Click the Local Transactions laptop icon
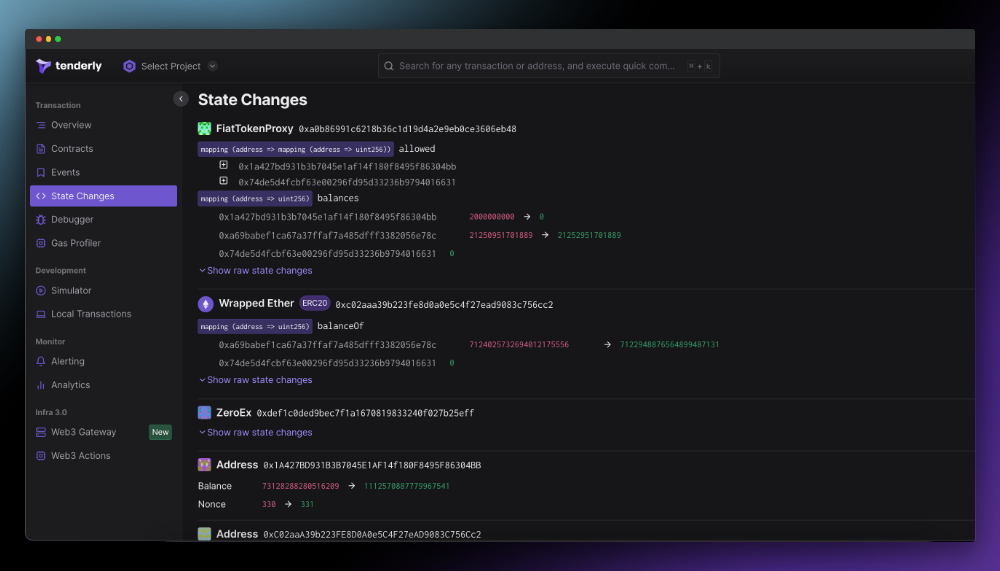The height and width of the screenshot is (571, 1000). point(41,314)
